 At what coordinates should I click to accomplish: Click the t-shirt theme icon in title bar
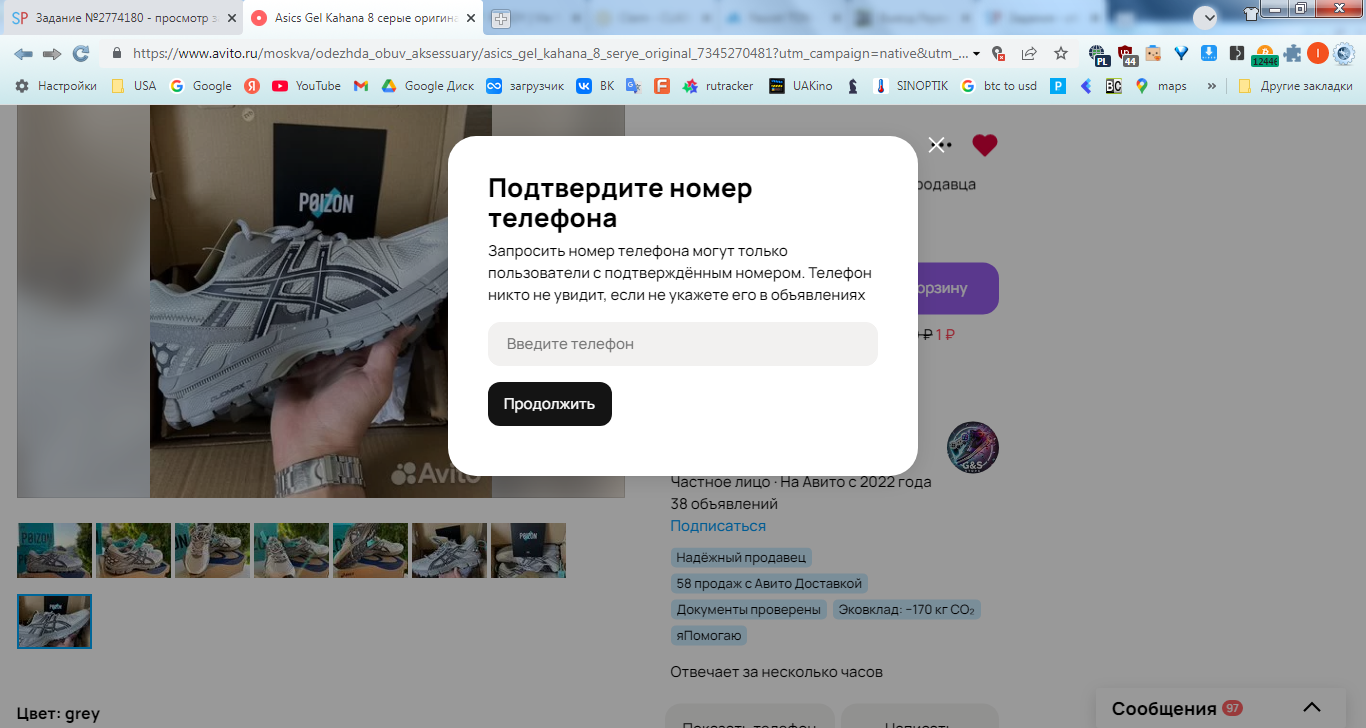[x=1251, y=14]
